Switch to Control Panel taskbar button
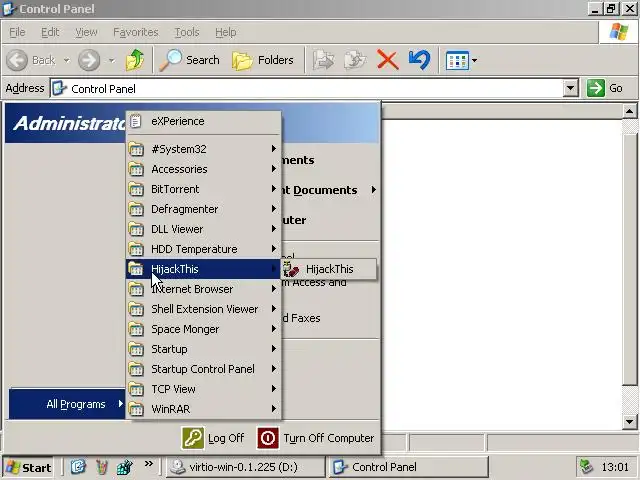Image resolution: width=640 pixels, height=480 pixels. pyautogui.click(x=409, y=467)
